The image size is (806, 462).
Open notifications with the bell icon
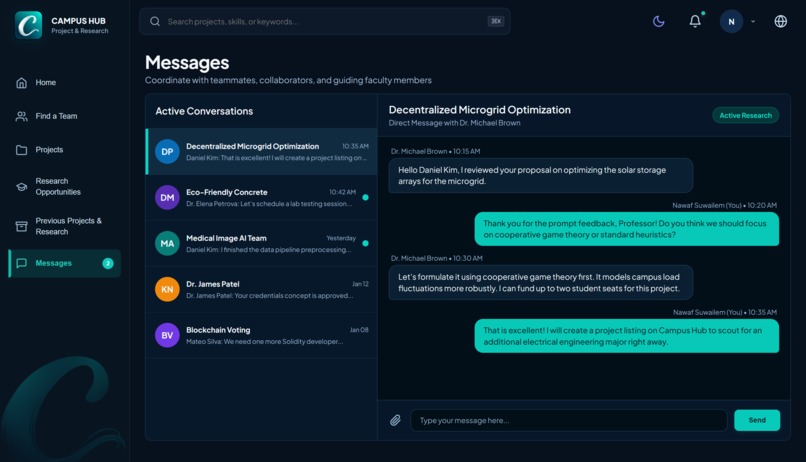point(695,21)
